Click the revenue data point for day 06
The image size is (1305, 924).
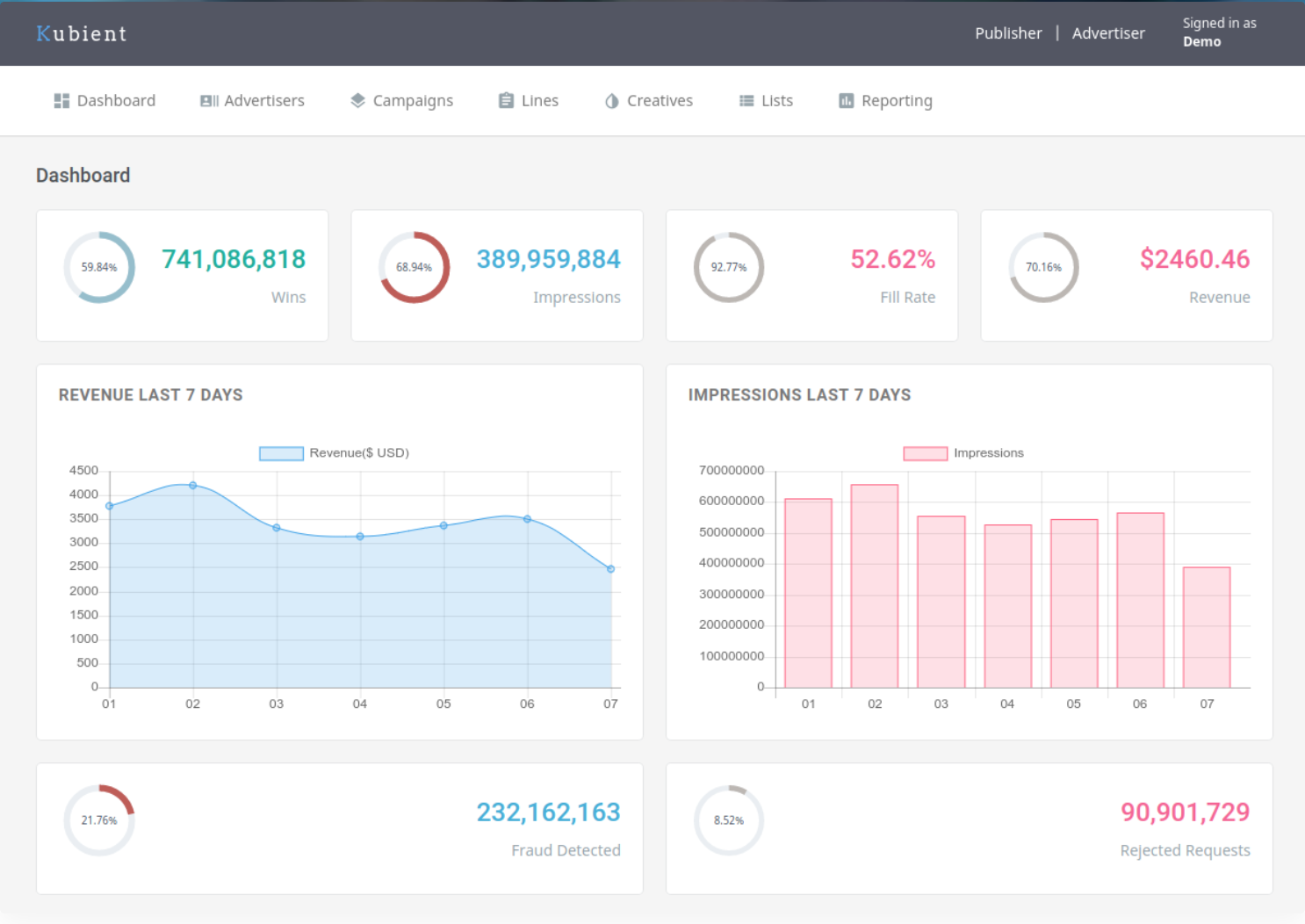pyautogui.click(x=527, y=519)
